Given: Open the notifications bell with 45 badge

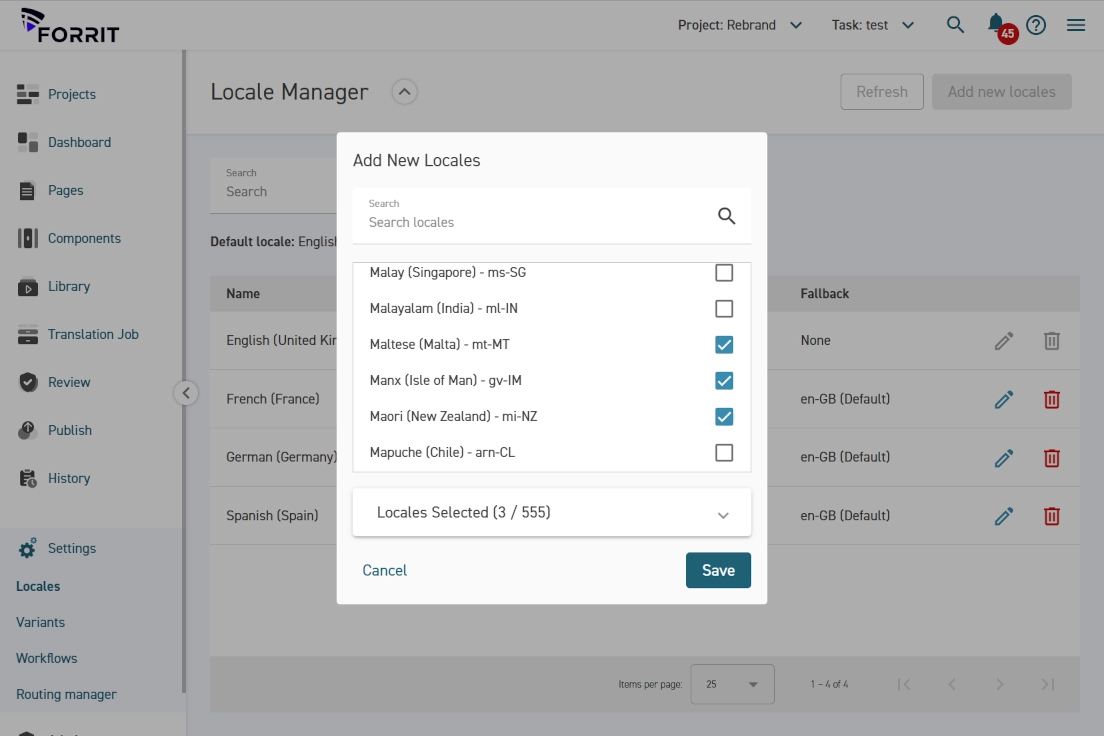Looking at the screenshot, I should (x=997, y=24).
